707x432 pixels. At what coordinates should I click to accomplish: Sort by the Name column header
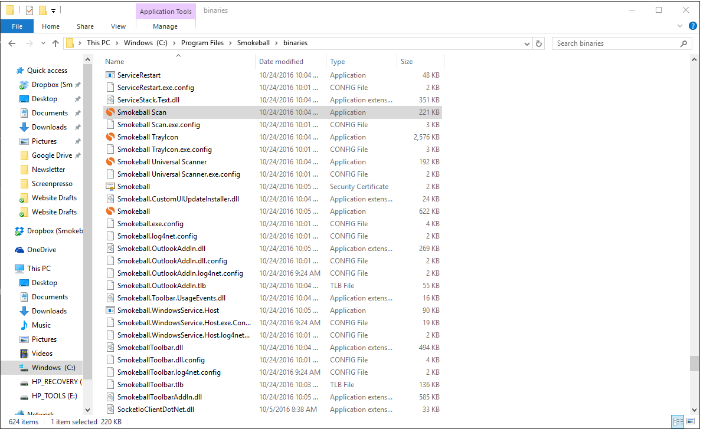[x=115, y=62]
